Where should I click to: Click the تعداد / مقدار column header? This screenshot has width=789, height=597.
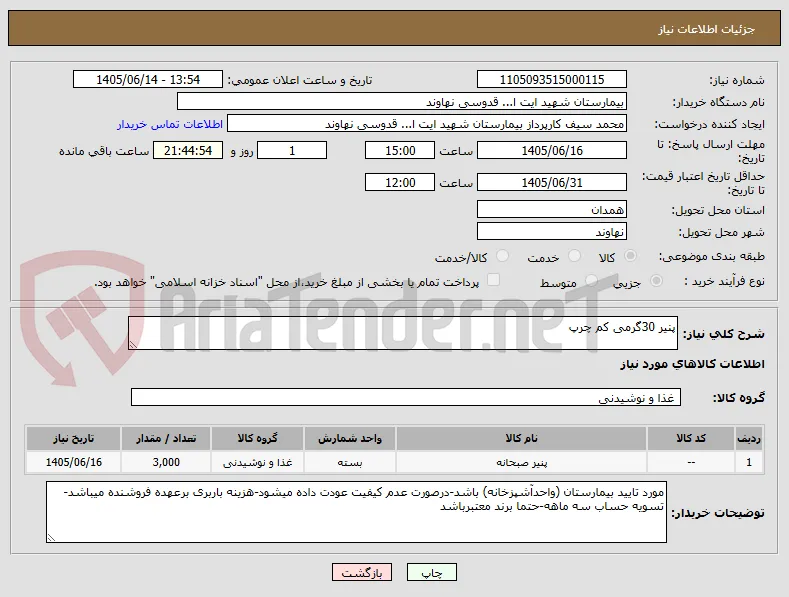(x=166, y=438)
